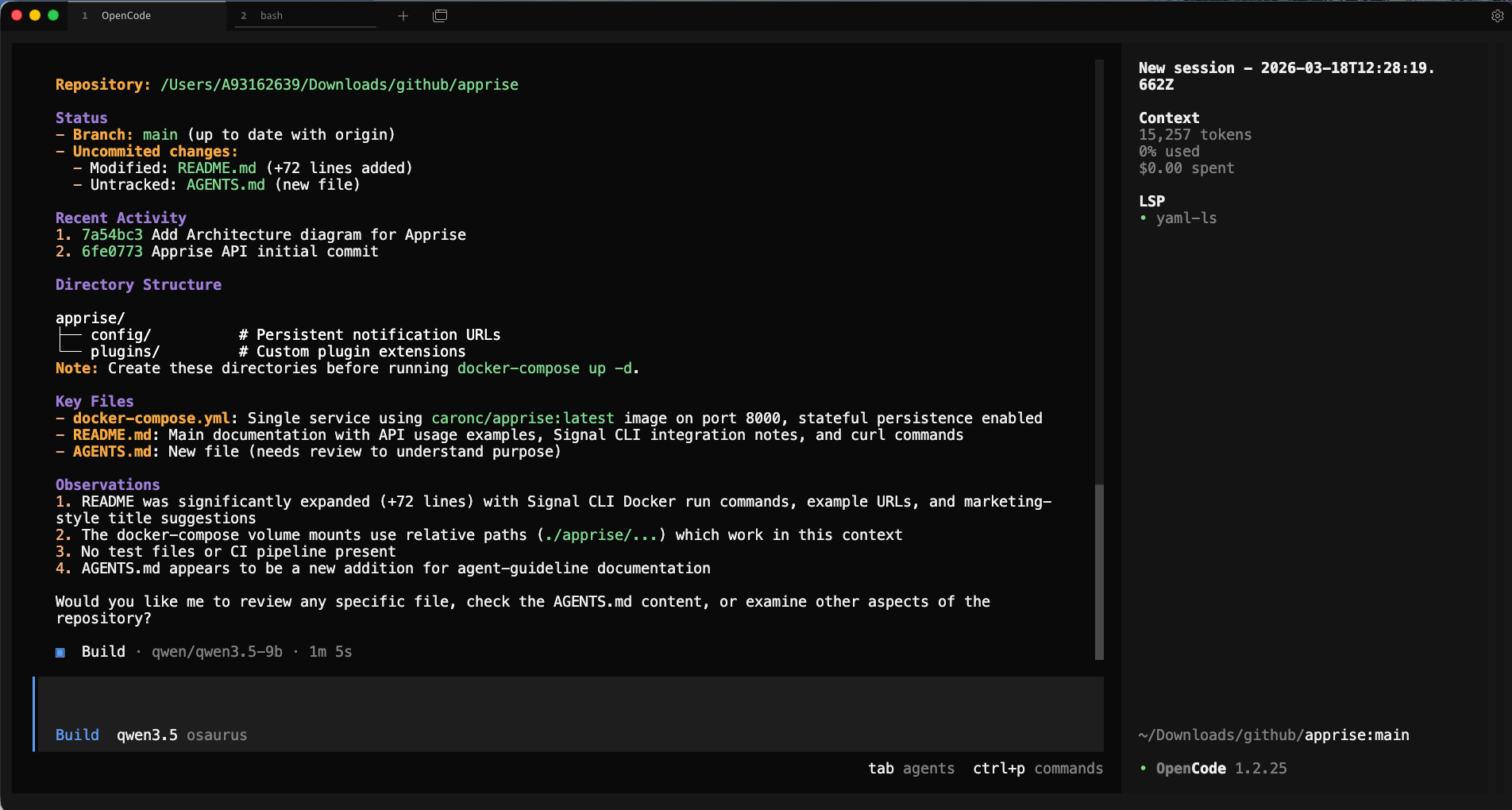Select commit hash 7a54bc3
The height and width of the screenshot is (810, 1512).
[111, 234]
